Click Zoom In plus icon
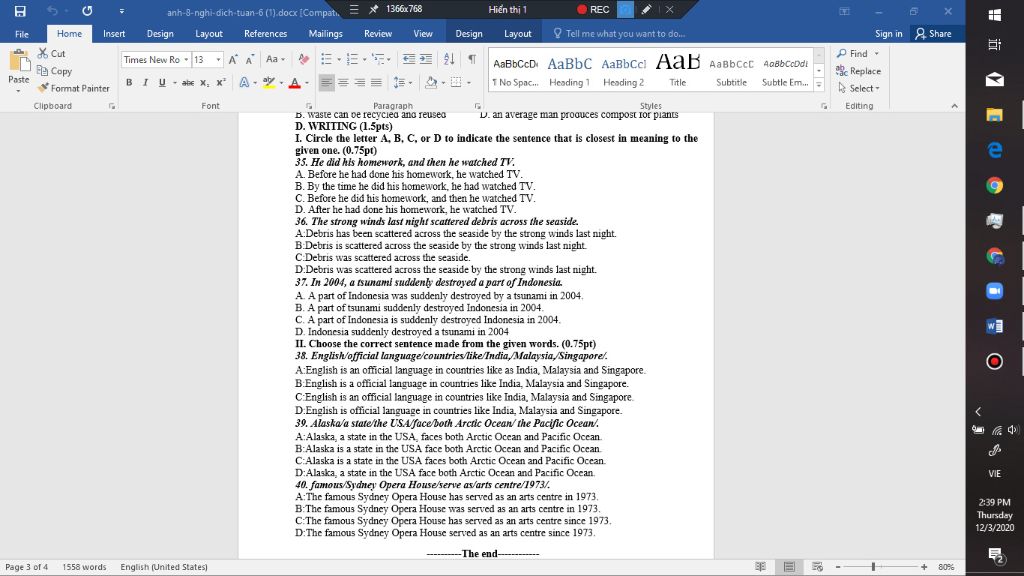Screen dimensions: 1024x576 click(924, 567)
